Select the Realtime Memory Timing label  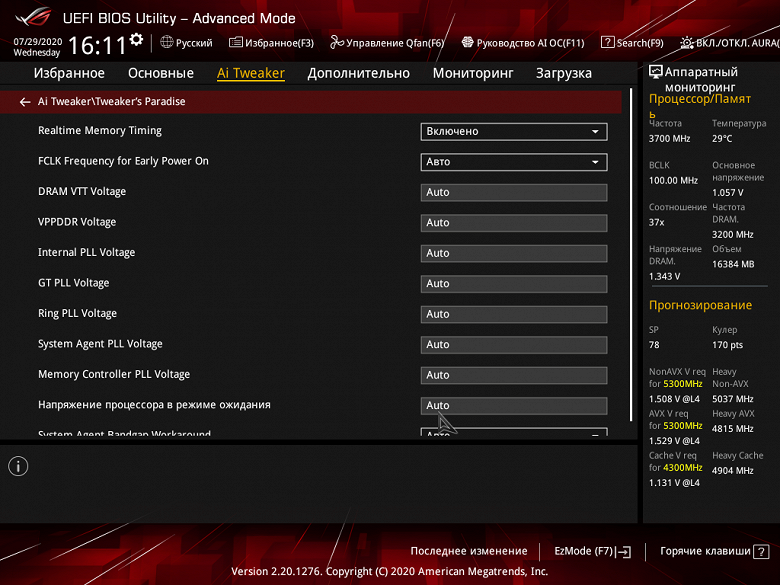99,130
